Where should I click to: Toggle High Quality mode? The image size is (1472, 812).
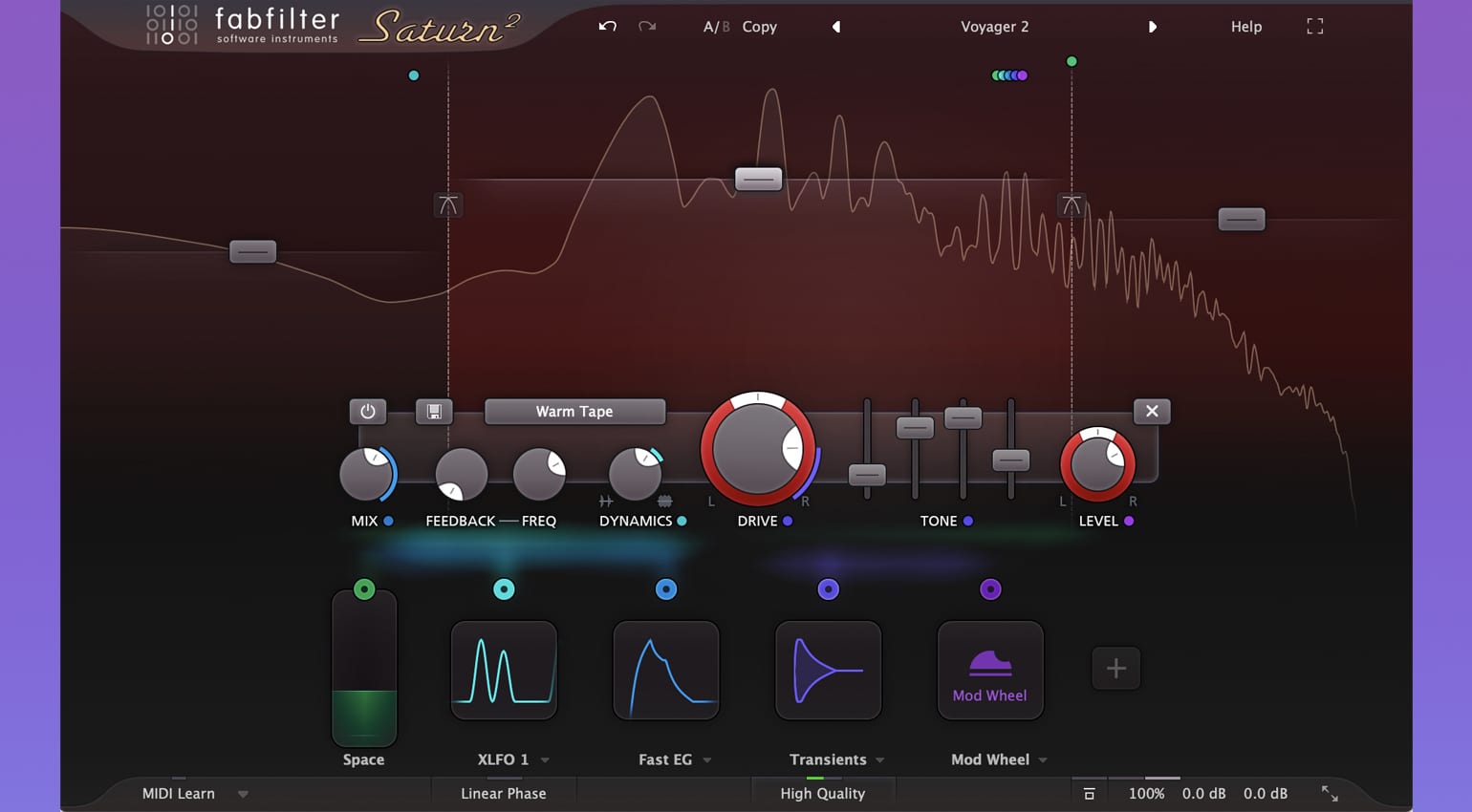pyautogui.click(x=822, y=794)
